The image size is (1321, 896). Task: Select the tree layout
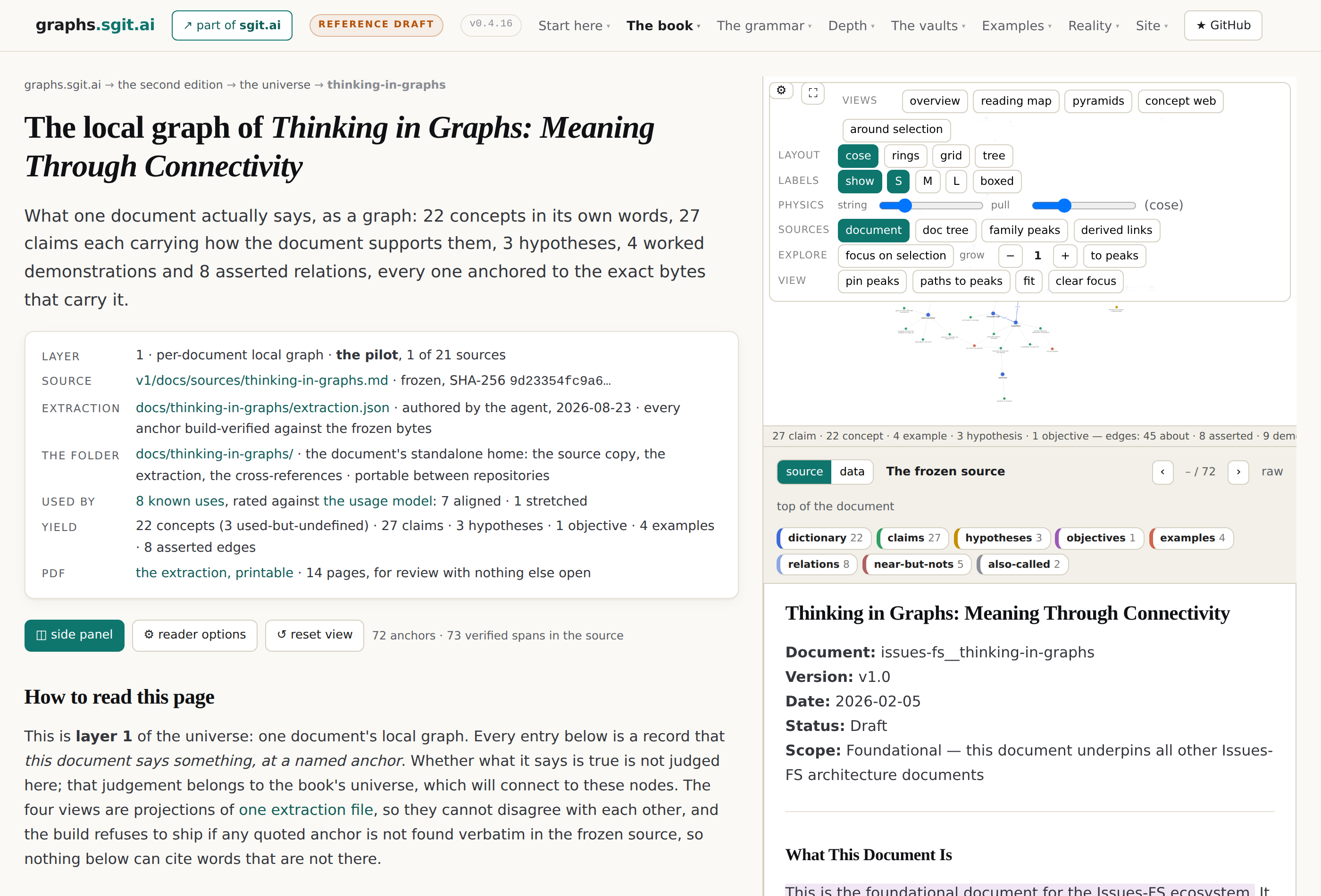coord(994,156)
